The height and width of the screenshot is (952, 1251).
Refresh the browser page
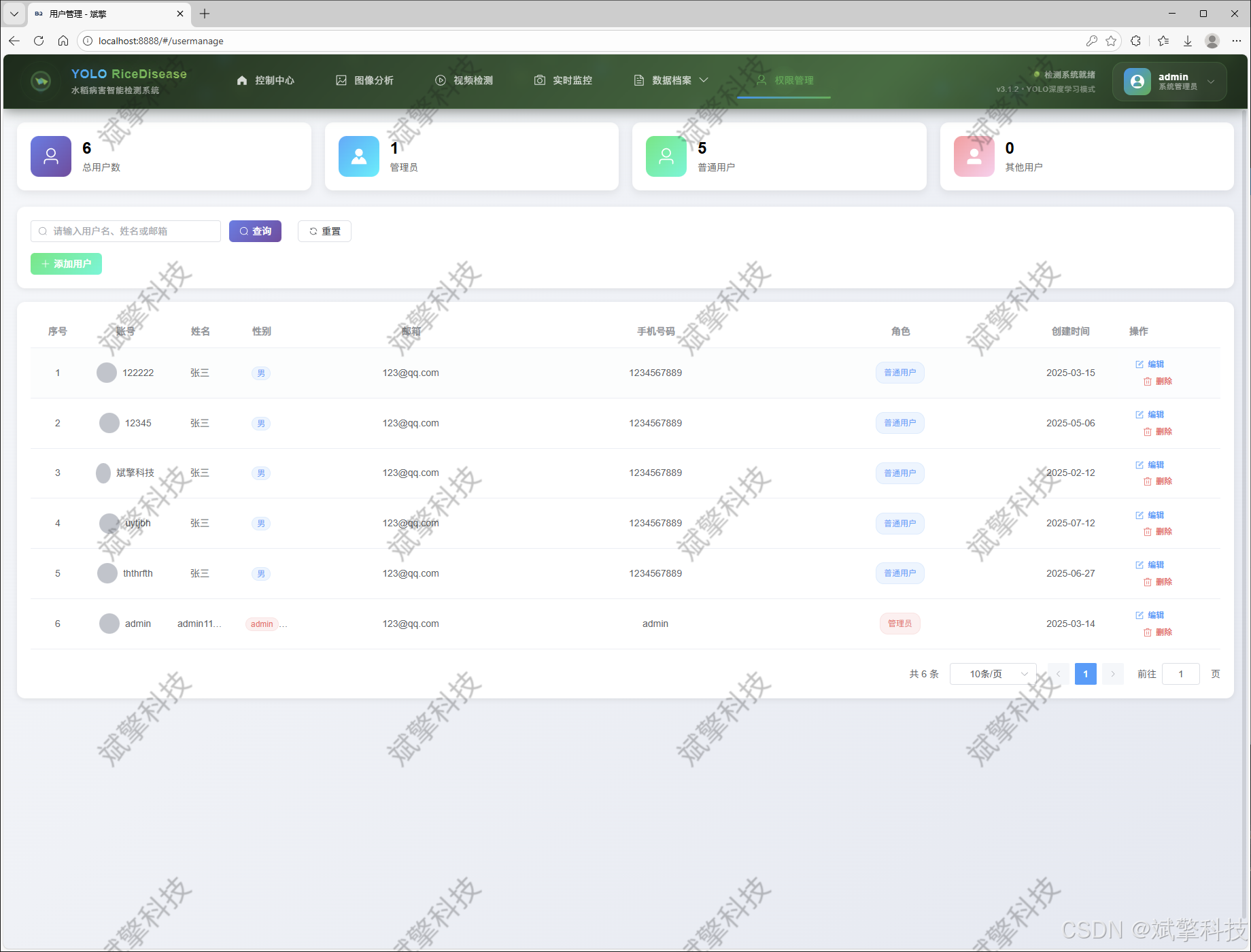39,41
